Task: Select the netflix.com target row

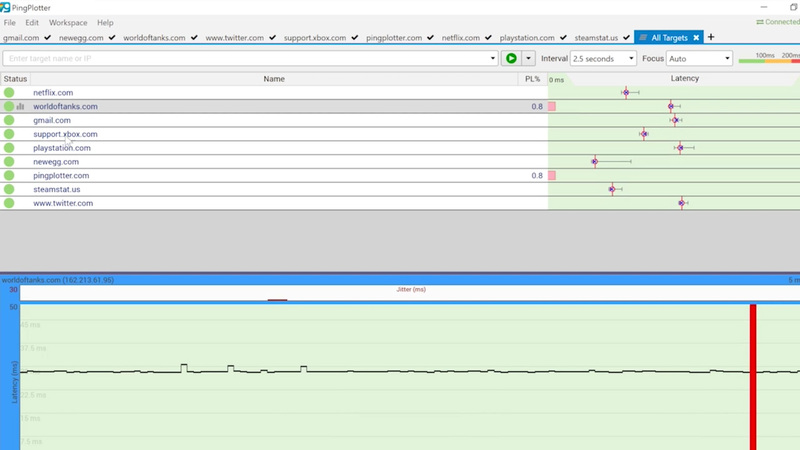Action: tap(400, 92)
